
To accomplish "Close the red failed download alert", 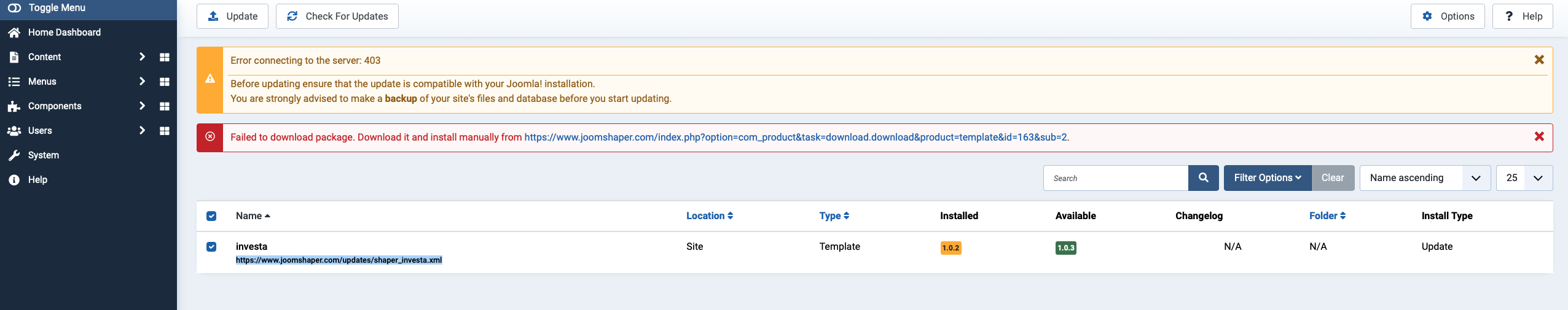I will coord(1539,136).
